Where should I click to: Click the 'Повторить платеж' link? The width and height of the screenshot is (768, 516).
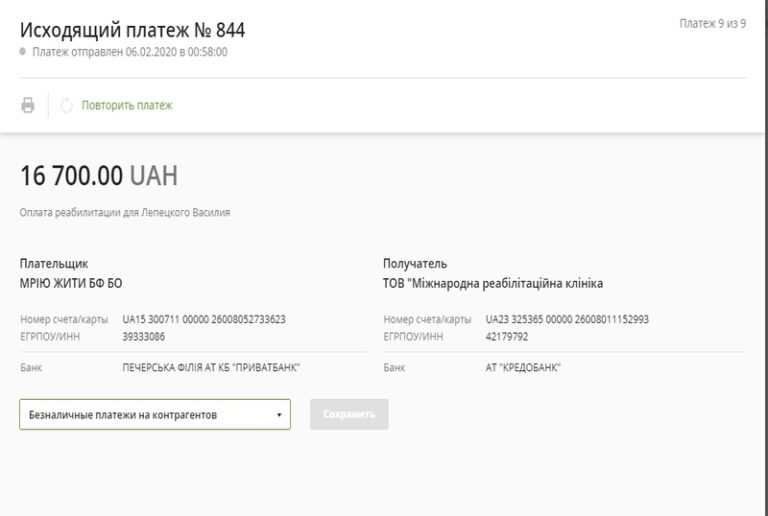coord(127,105)
